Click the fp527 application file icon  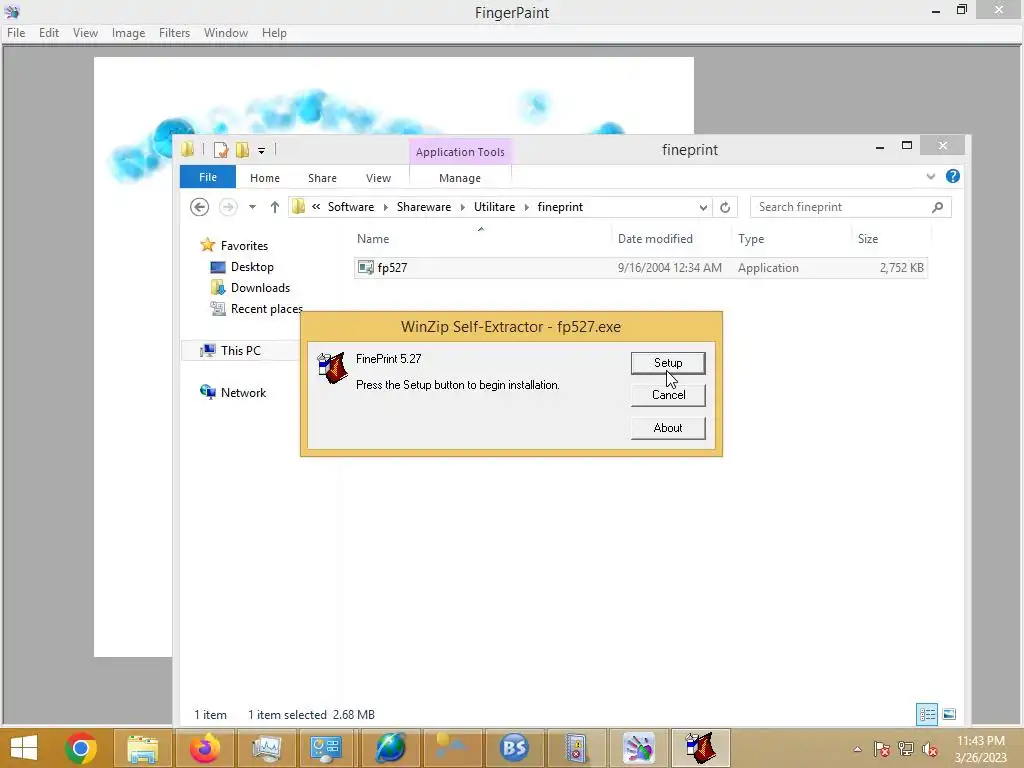click(x=366, y=268)
